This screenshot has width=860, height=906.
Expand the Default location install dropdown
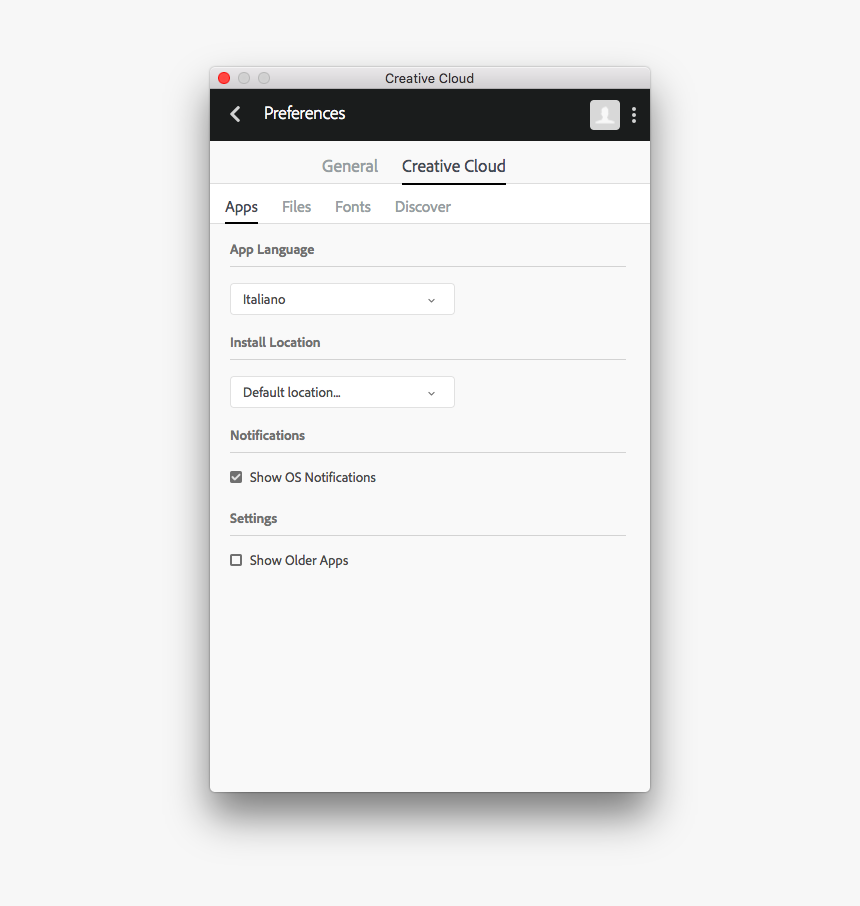pyautogui.click(x=340, y=392)
